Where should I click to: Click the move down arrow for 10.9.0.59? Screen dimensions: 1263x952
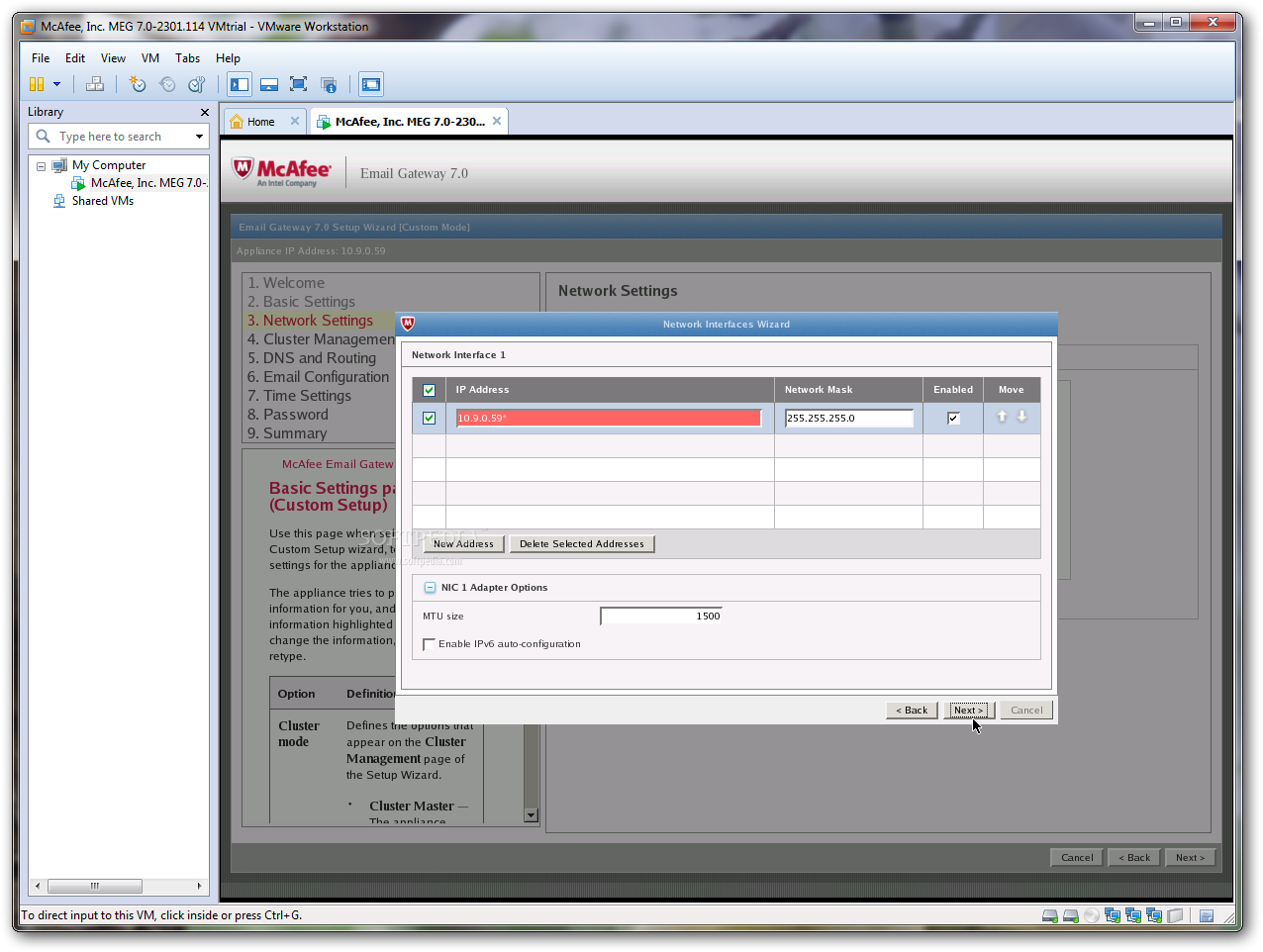pos(1022,417)
